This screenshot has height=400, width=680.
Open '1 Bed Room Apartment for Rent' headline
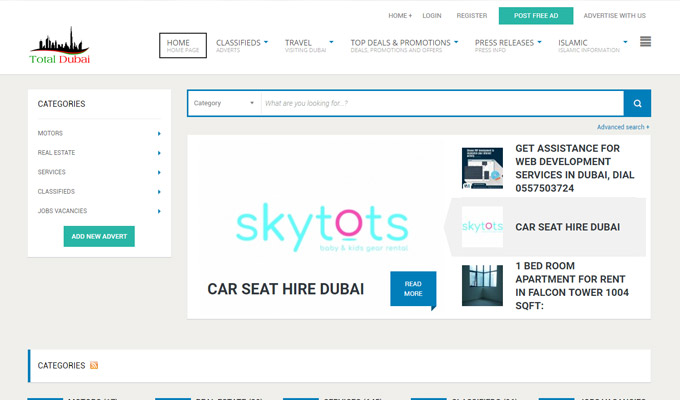tap(572, 285)
